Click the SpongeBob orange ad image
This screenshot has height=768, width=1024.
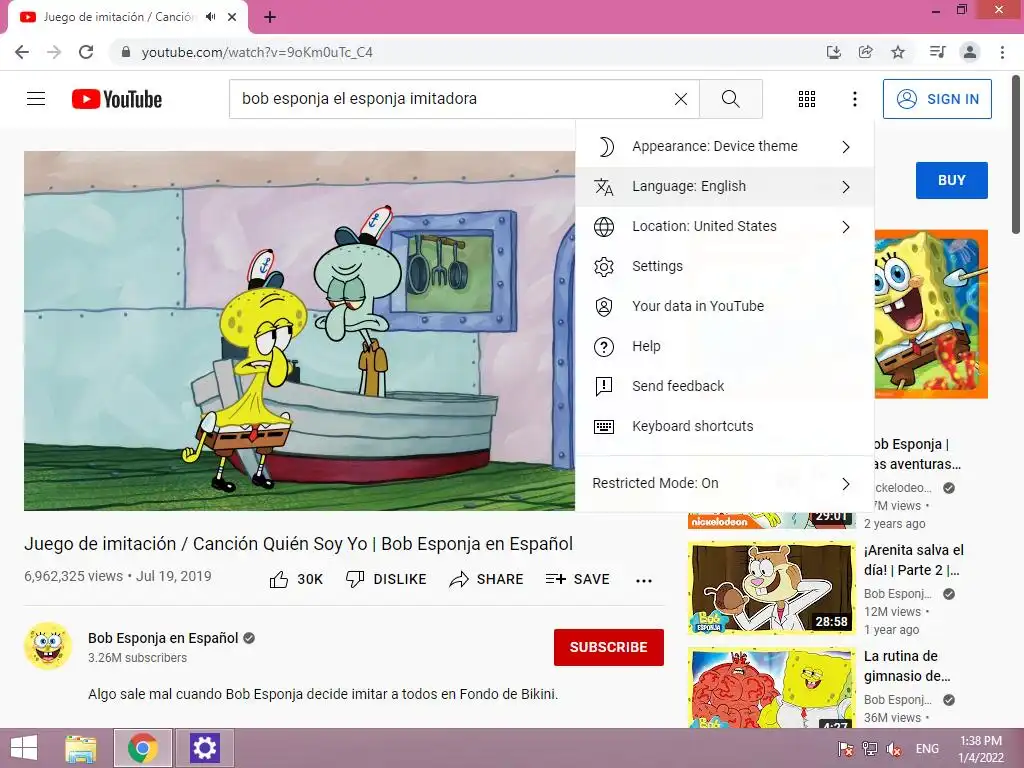[x=931, y=313]
